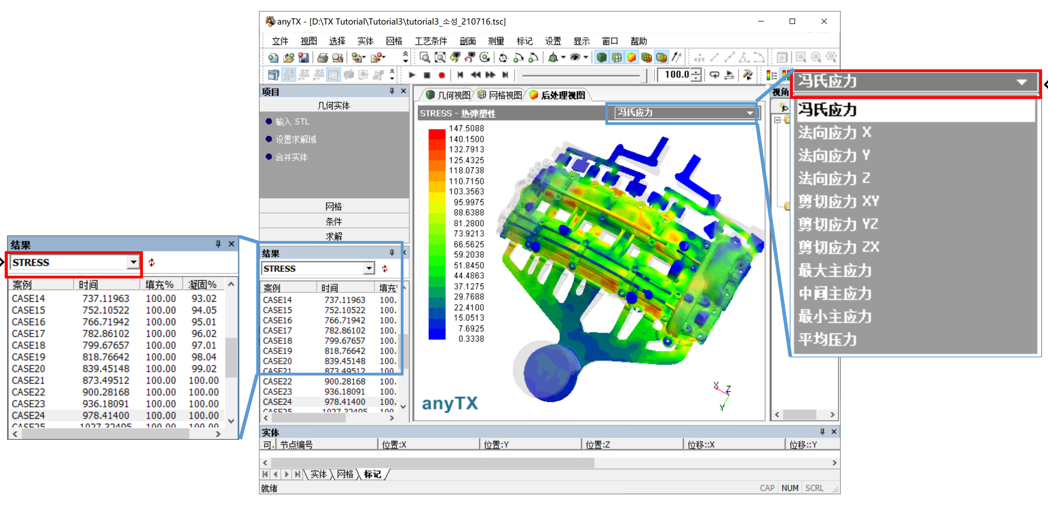Play the result animation
Viewport: 1048px width, 506px height.
pos(412,75)
